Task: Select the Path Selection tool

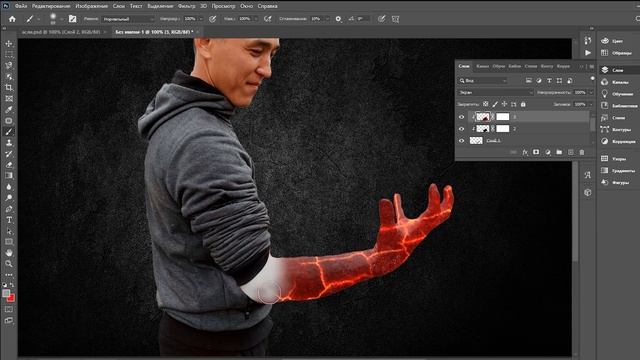Action: [9, 231]
